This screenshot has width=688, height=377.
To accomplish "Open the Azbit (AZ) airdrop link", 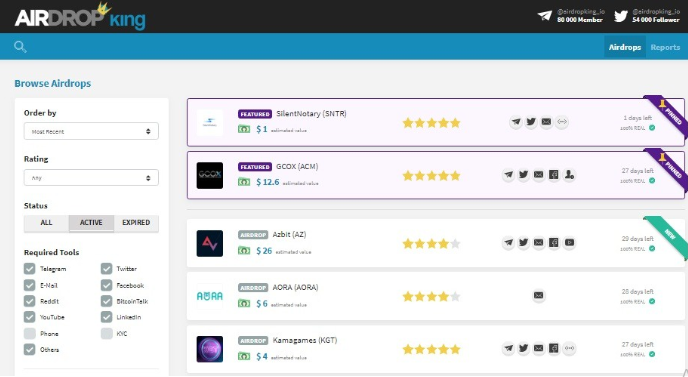I will pos(289,234).
